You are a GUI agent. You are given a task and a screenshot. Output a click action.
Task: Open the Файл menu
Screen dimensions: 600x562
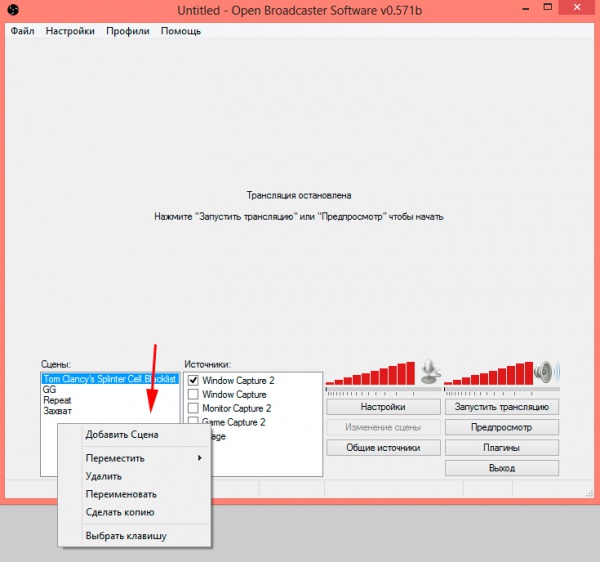tap(22, 31)
